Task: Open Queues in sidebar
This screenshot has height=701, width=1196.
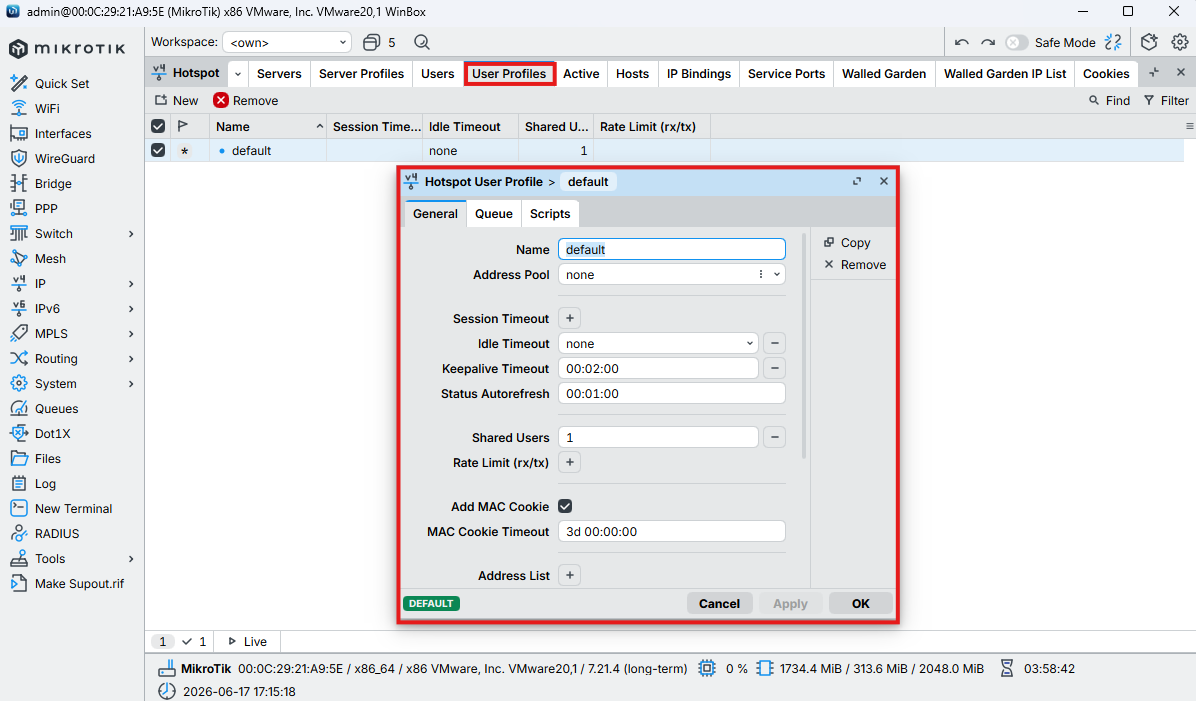Action: (56, 409)
